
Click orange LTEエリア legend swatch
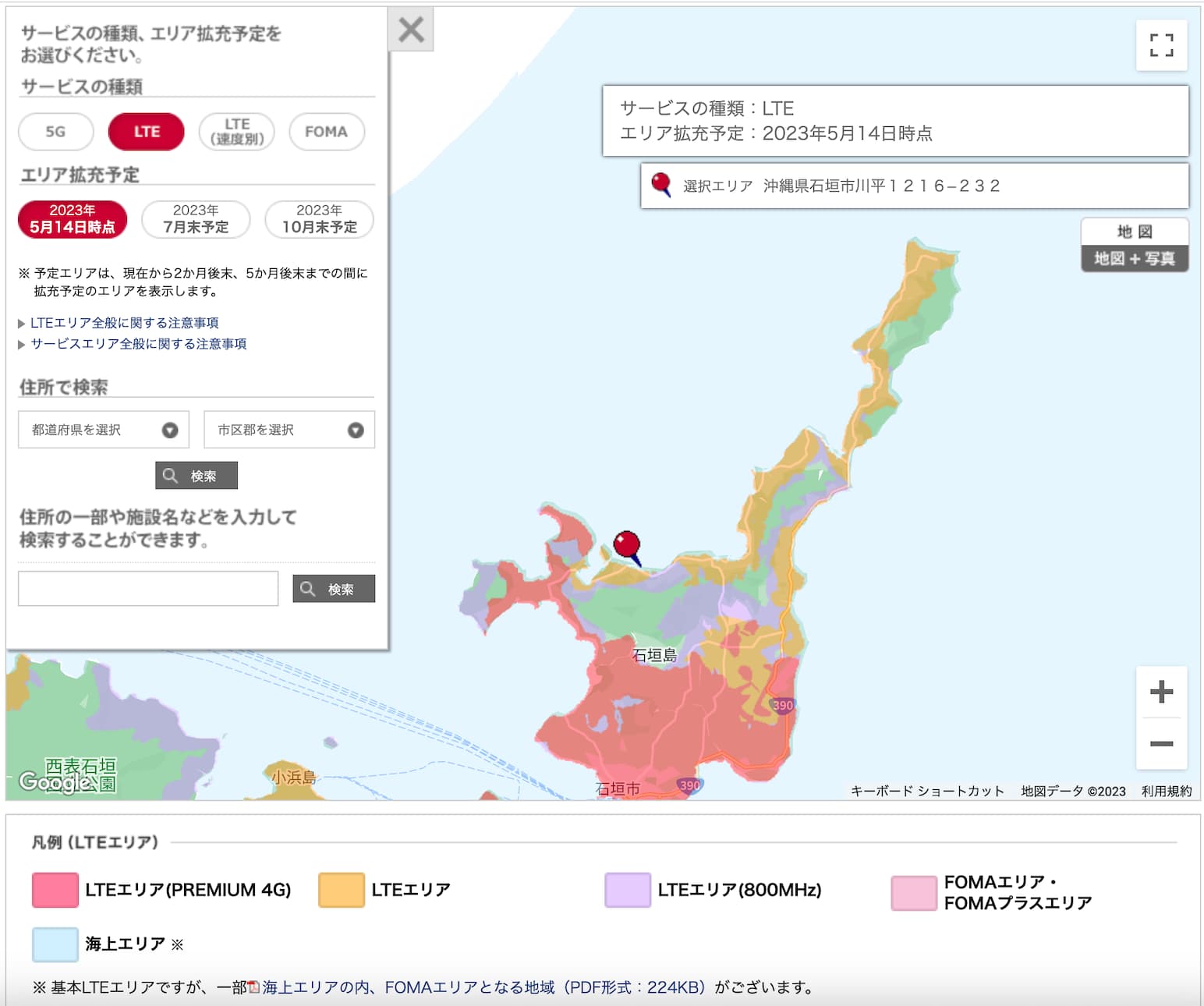pyautogui.click(x=342, y=890)
